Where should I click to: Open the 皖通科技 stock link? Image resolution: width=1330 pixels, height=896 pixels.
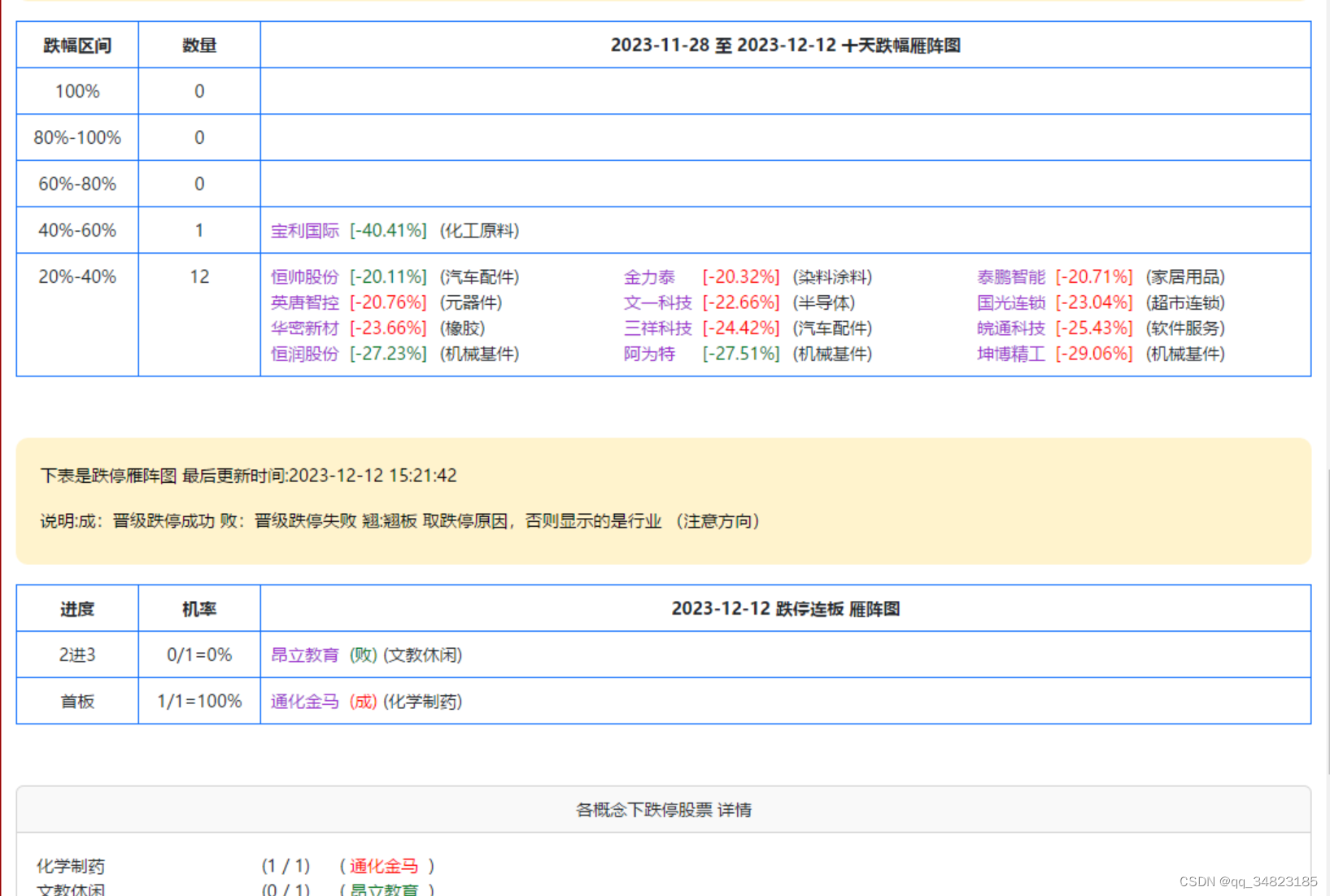click(1011, 328)
